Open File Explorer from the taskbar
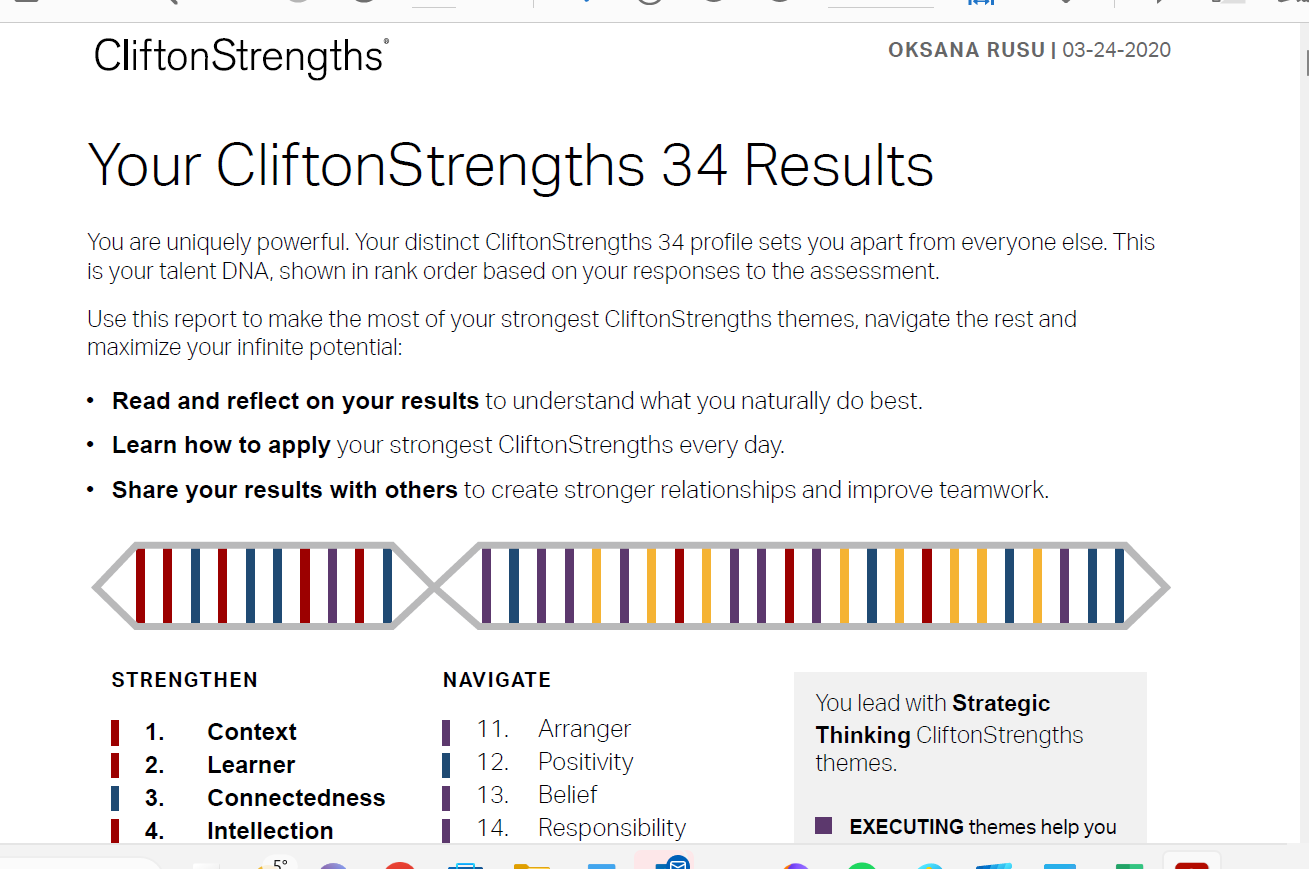 tap(532, 861)
